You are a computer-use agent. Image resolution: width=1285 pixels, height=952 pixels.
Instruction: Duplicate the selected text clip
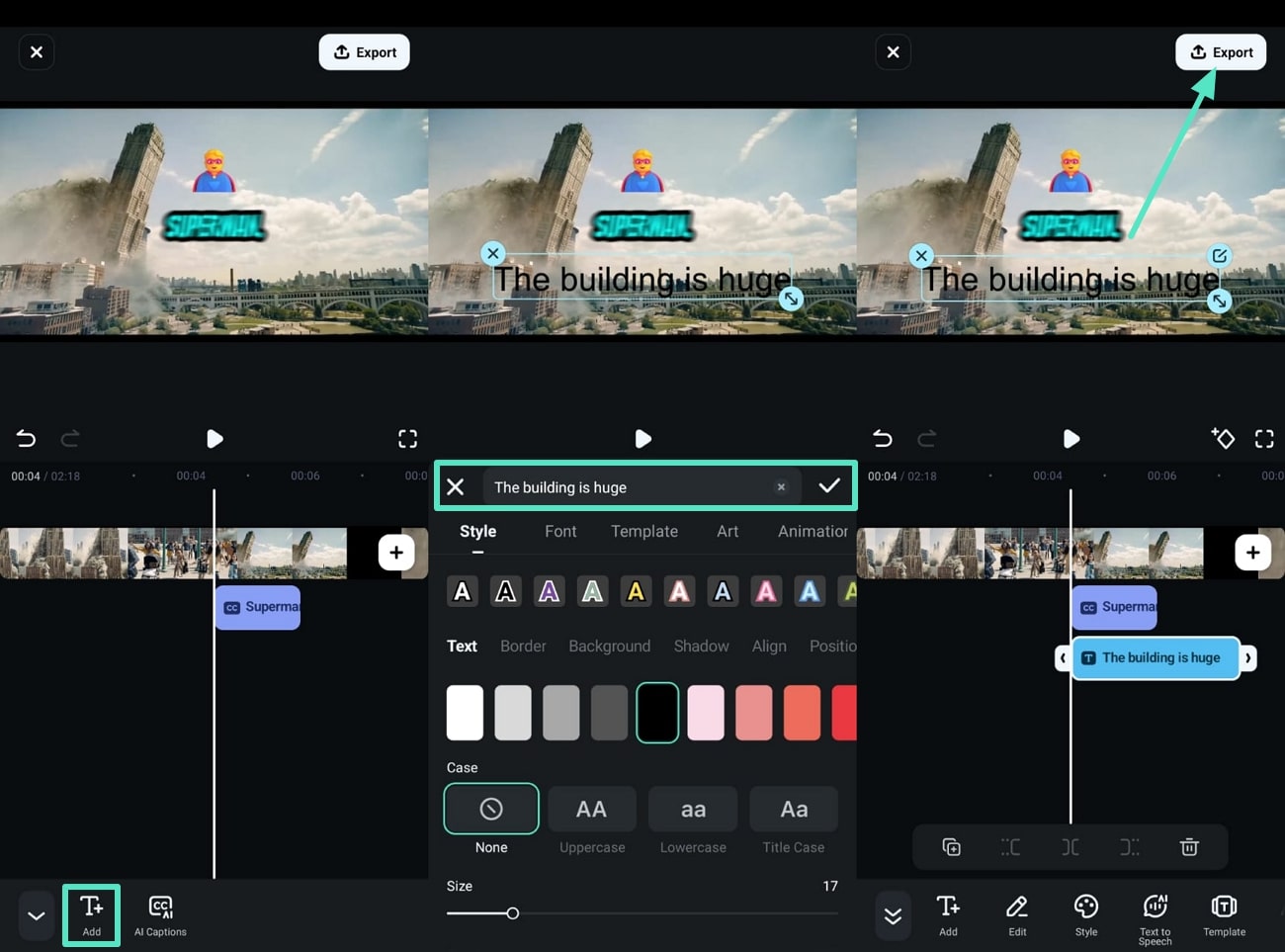point(951,847)
